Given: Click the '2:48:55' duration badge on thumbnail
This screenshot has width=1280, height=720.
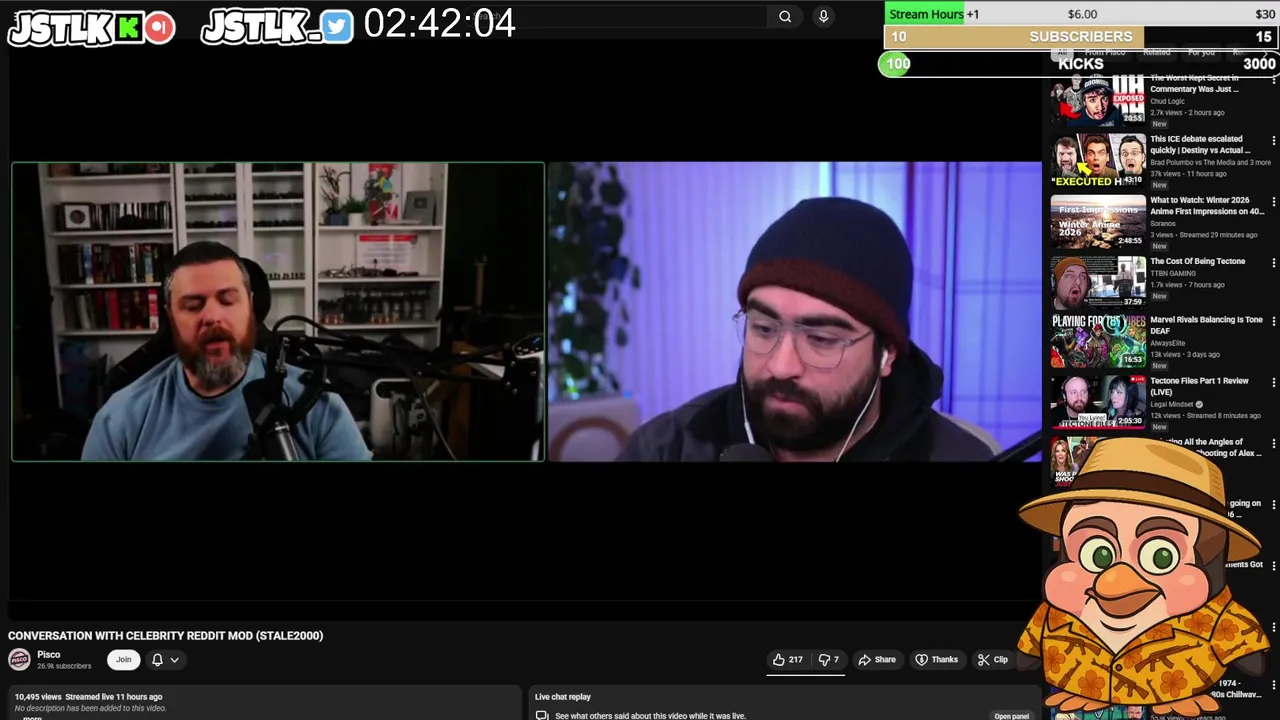Looking at the screenshot, I should tap(1130, 241).
